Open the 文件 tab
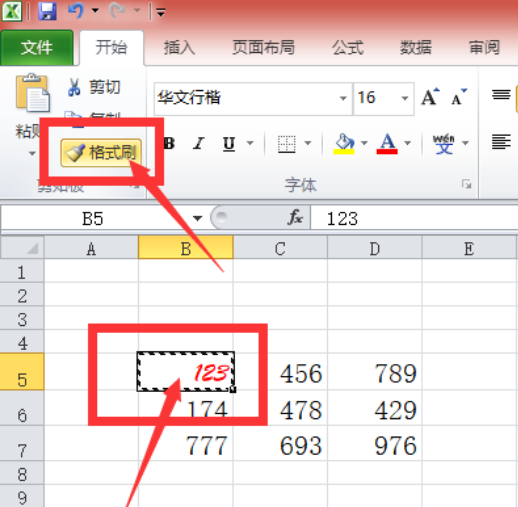 pyautogui.click(x=37, y=47)
